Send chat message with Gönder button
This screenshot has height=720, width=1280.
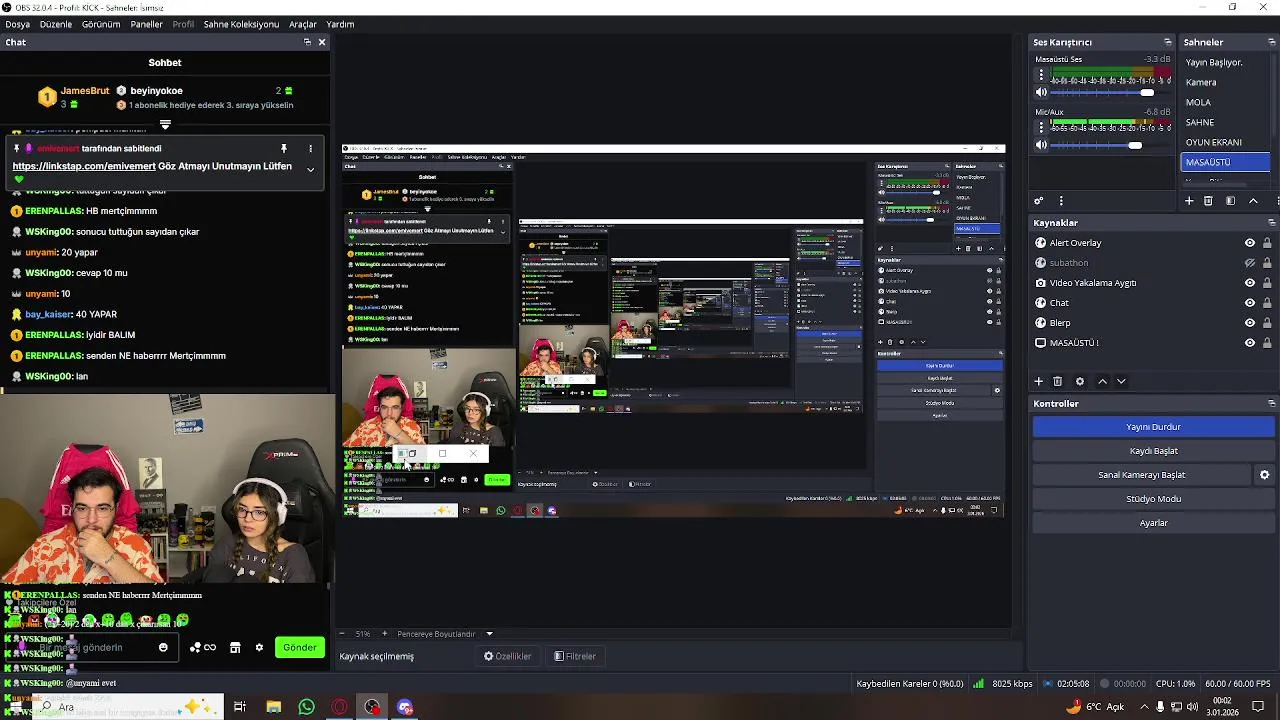(x=300, y=647)
